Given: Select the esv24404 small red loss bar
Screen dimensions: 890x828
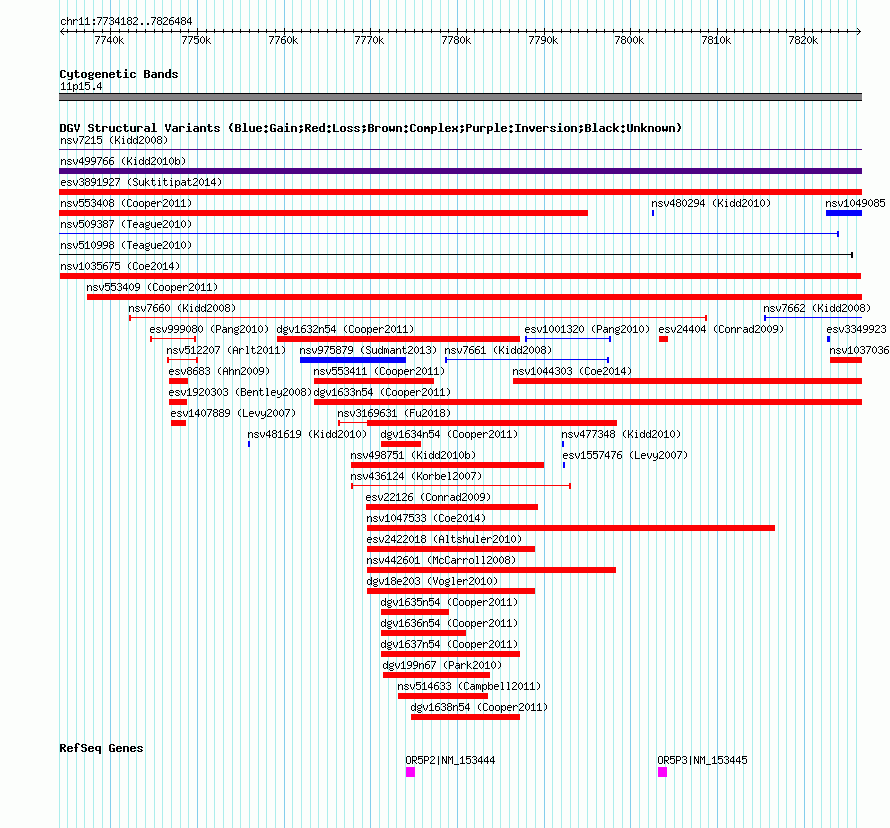Looking at the screenshot, I should tap(664, 339).
